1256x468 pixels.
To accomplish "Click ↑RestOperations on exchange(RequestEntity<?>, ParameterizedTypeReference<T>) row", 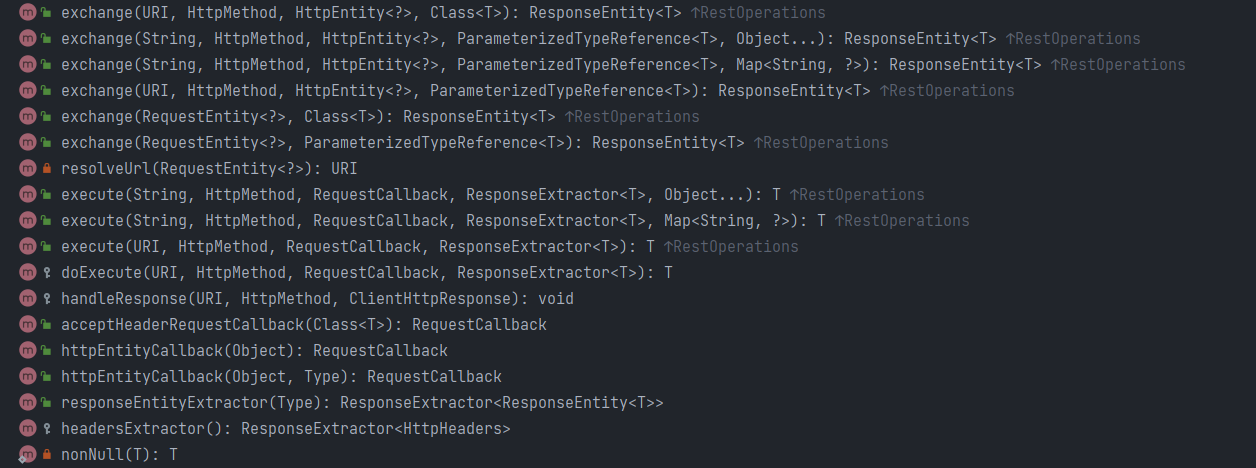I will (x=820, y=143).
